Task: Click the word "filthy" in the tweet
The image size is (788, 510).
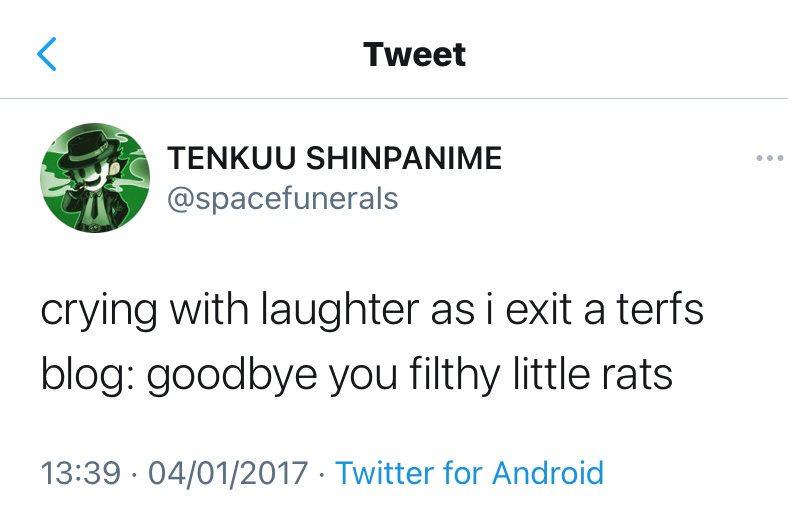Action: click(454, 376)
